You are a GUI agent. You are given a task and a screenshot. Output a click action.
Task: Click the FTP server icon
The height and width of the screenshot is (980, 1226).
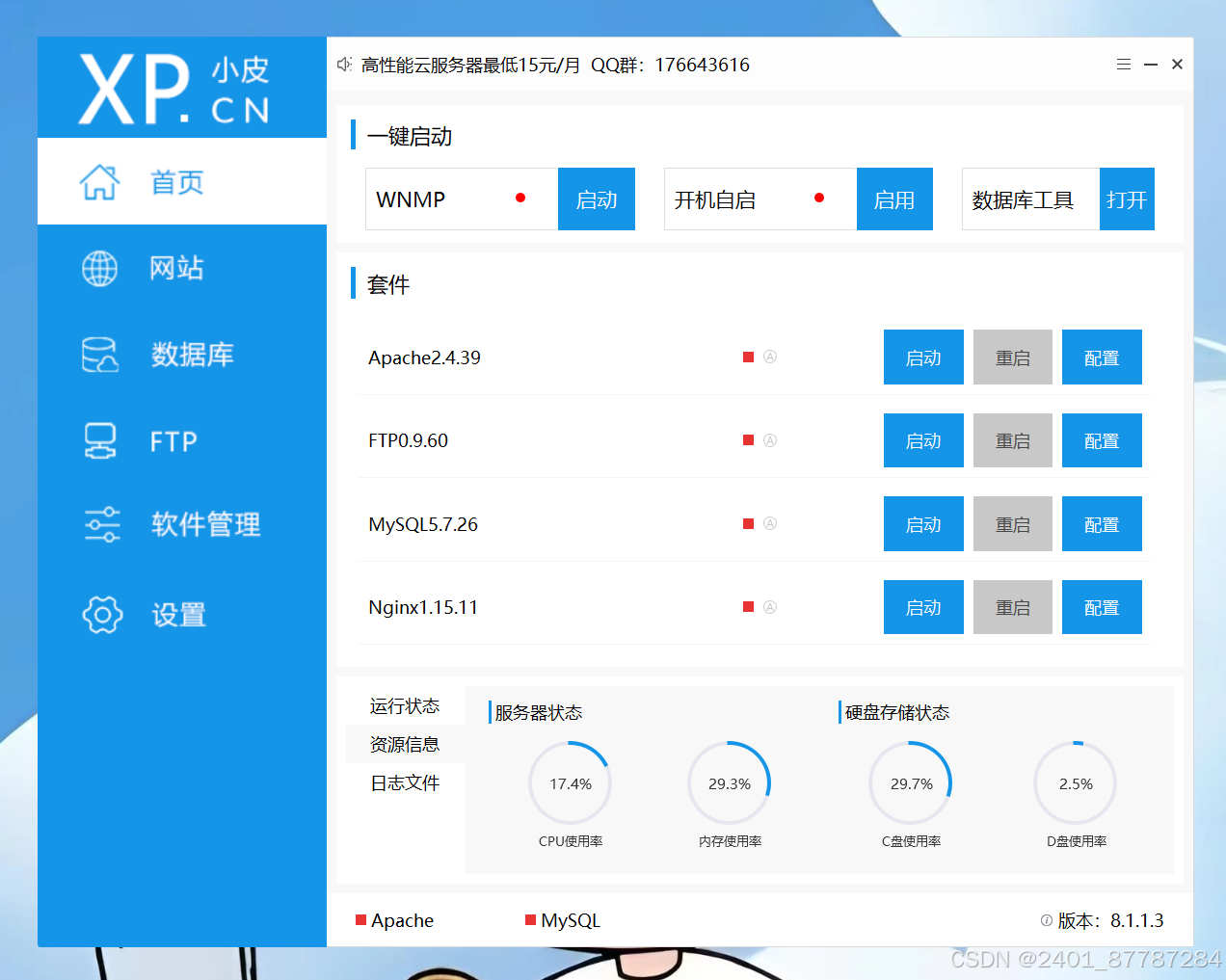[x=100, y=441]
